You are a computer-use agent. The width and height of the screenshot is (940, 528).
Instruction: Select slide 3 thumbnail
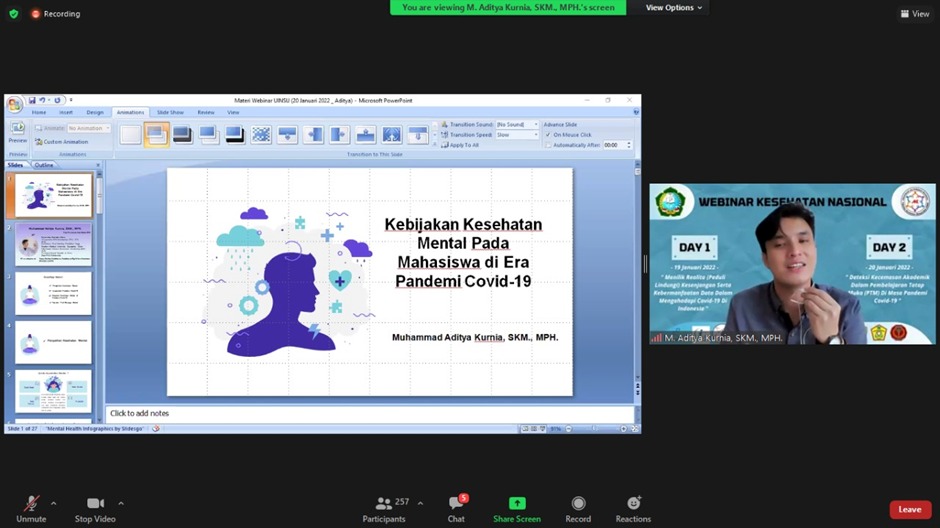[53, 294]
